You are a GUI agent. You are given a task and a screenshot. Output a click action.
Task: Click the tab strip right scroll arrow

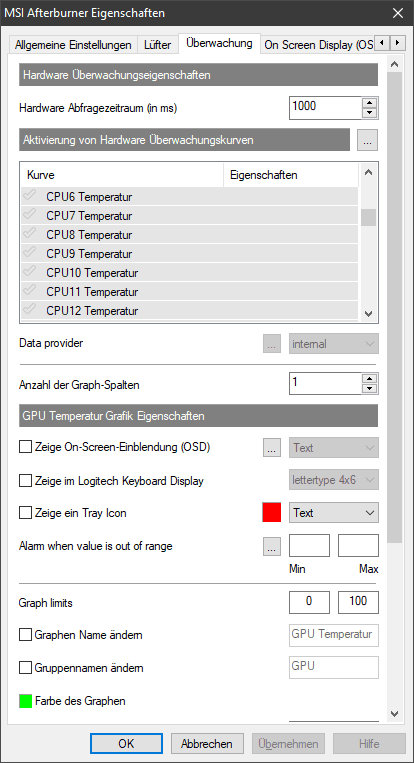(x=397, y=43)
